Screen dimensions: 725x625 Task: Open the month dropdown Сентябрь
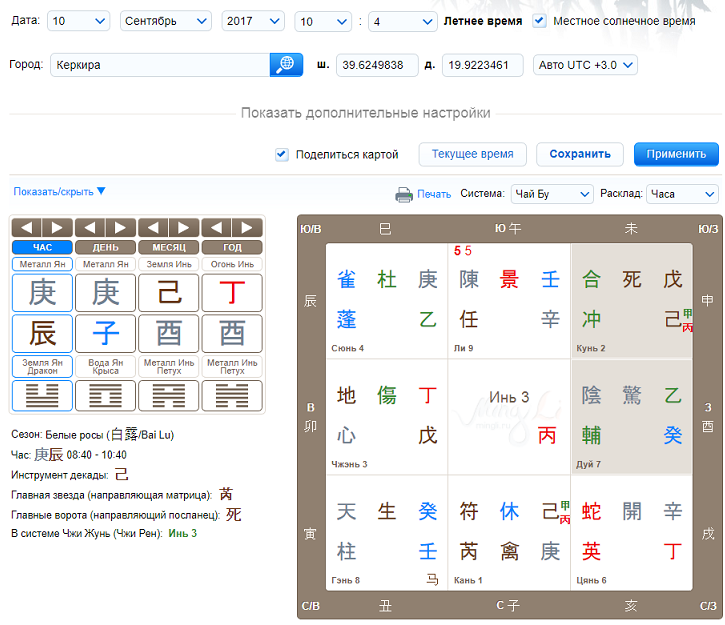point(166,21)
